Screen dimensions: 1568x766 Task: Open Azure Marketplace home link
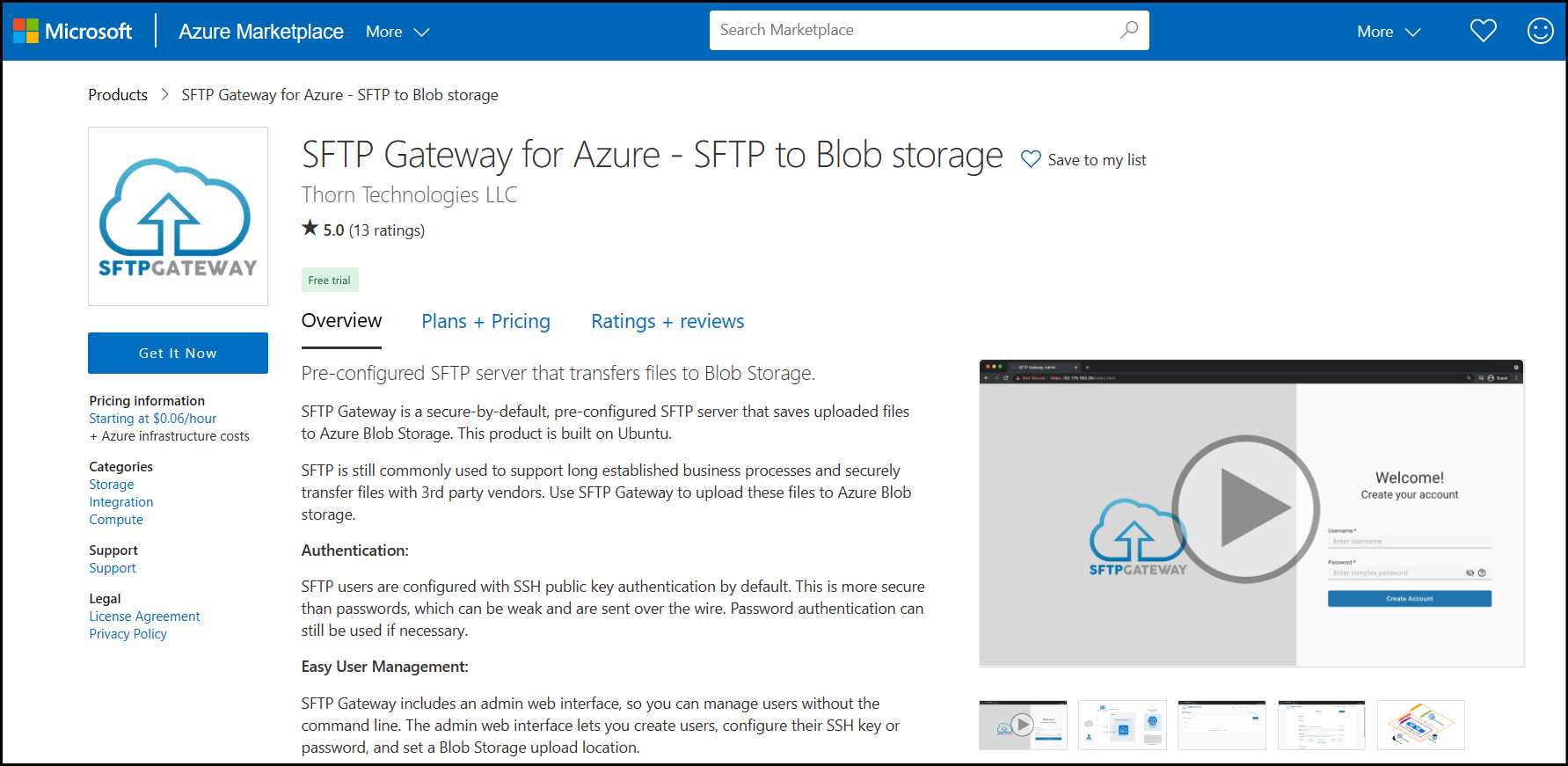pyautogui.click(x=261, y=32)
